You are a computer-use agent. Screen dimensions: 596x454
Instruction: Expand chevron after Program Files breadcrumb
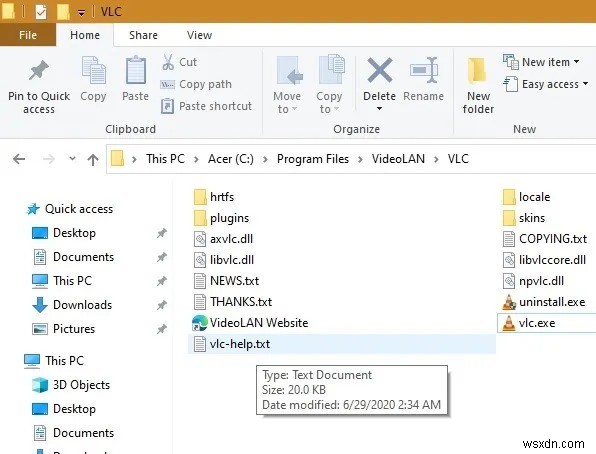point(360,159)
